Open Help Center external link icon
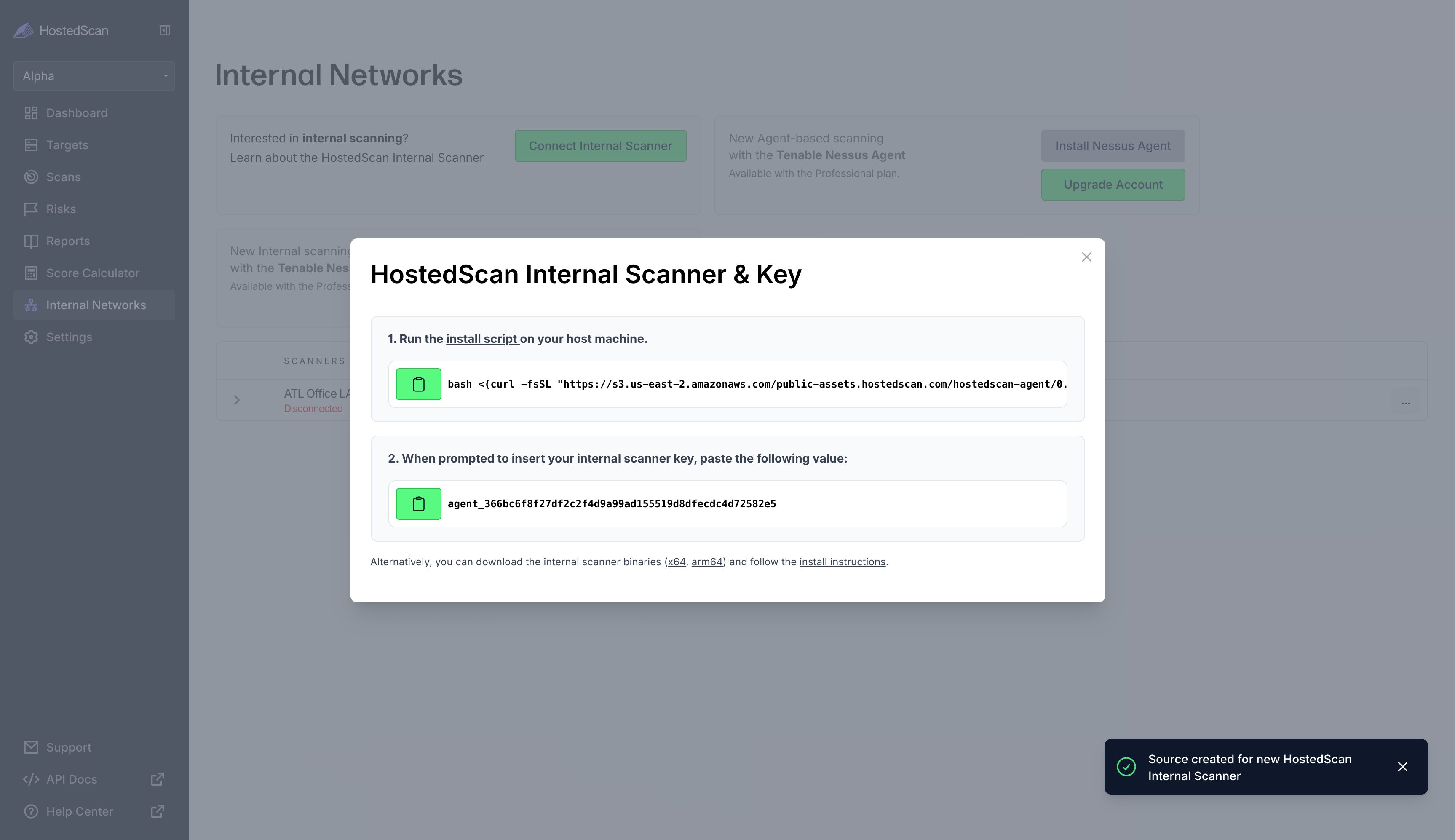Viewport: 1455px width, 840px height. [158, 811]
